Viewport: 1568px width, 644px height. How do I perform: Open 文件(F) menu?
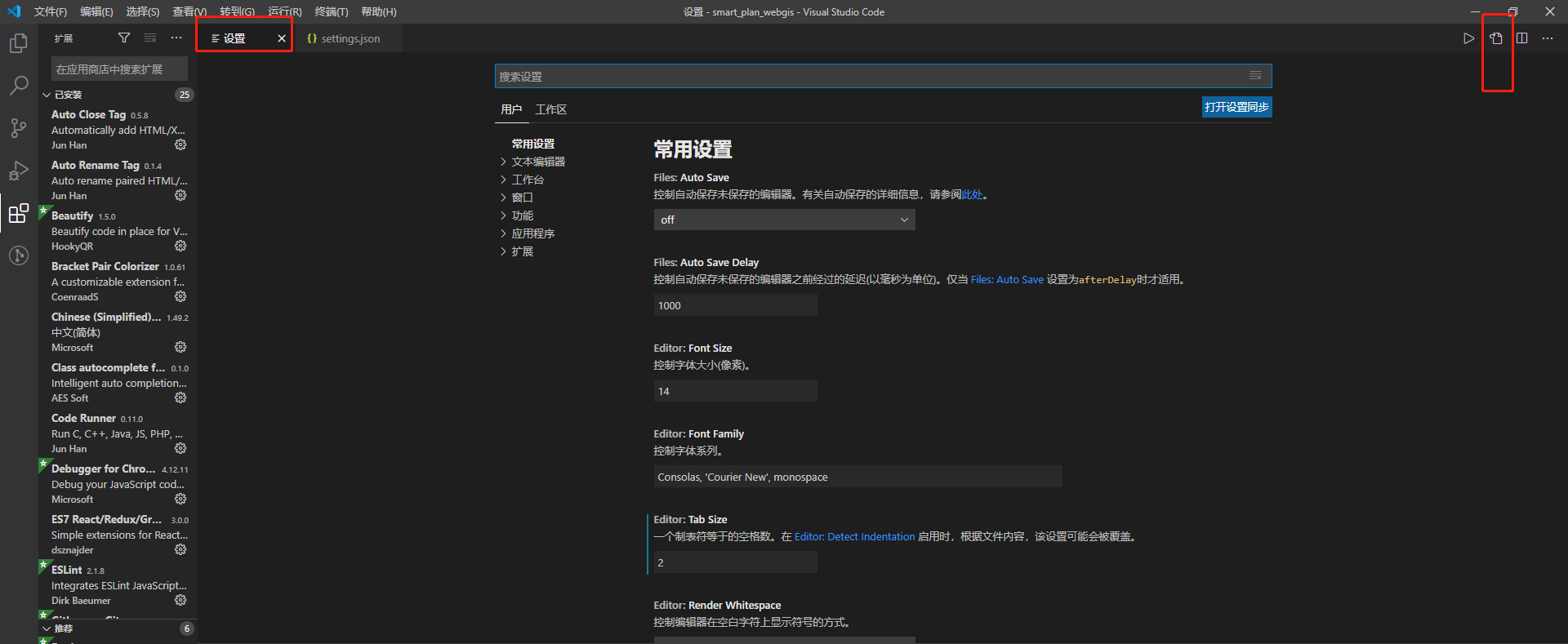(51, 11)
